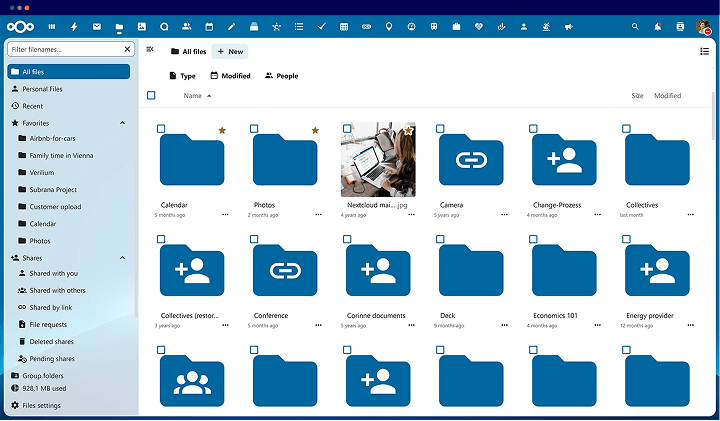Image resolution: width=720 pixels, height=421 pixels.
Task: Go to All files in sidebar
Action: point(69,72)
